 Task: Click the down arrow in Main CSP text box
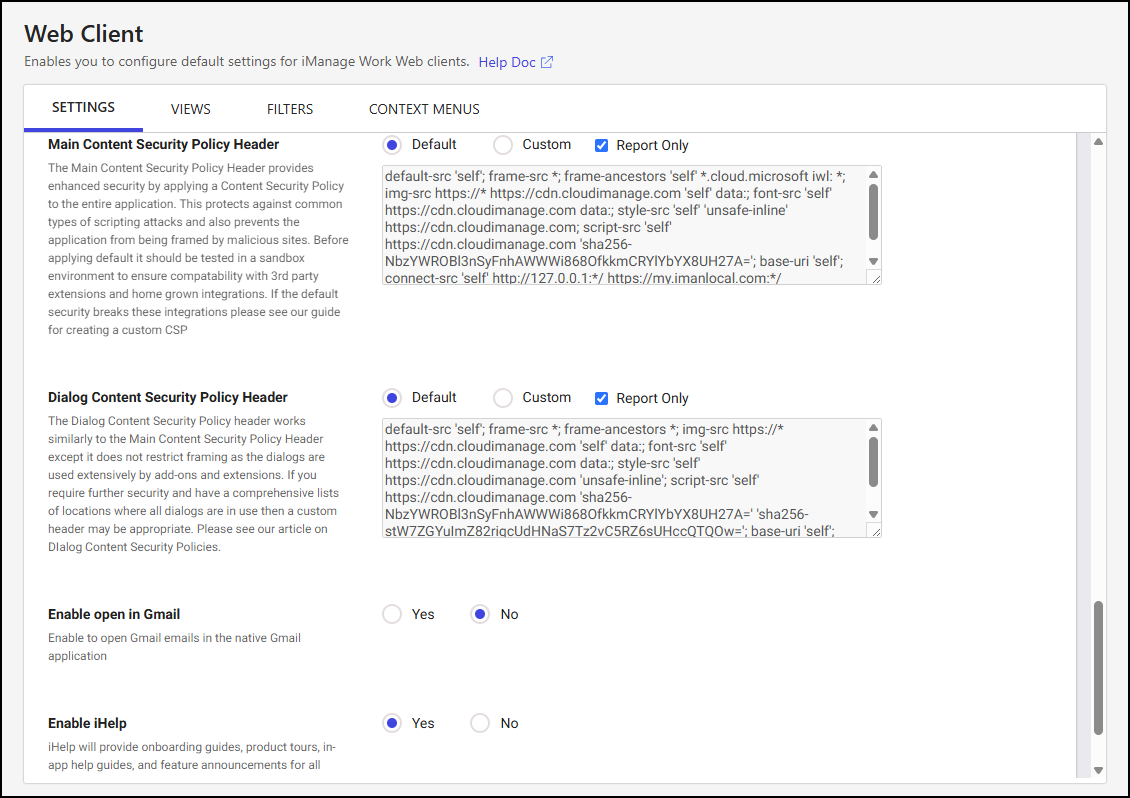click(x=873, y=261)
